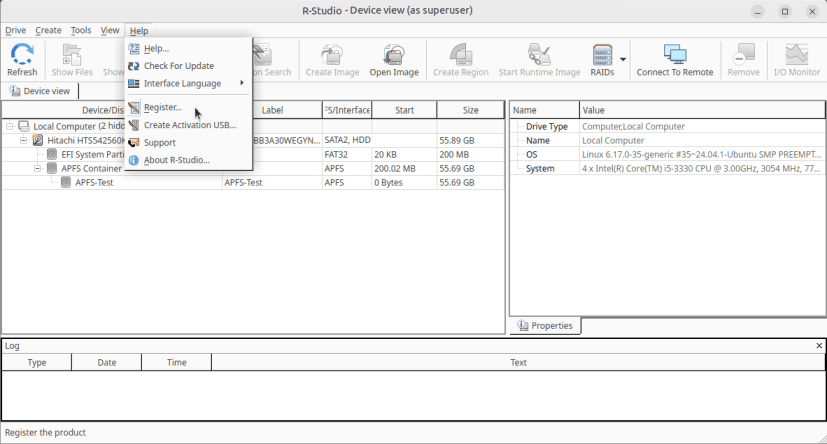Choose Create Activation USB... entry
This screenshot has height=444, width=827.
point(188,125)
